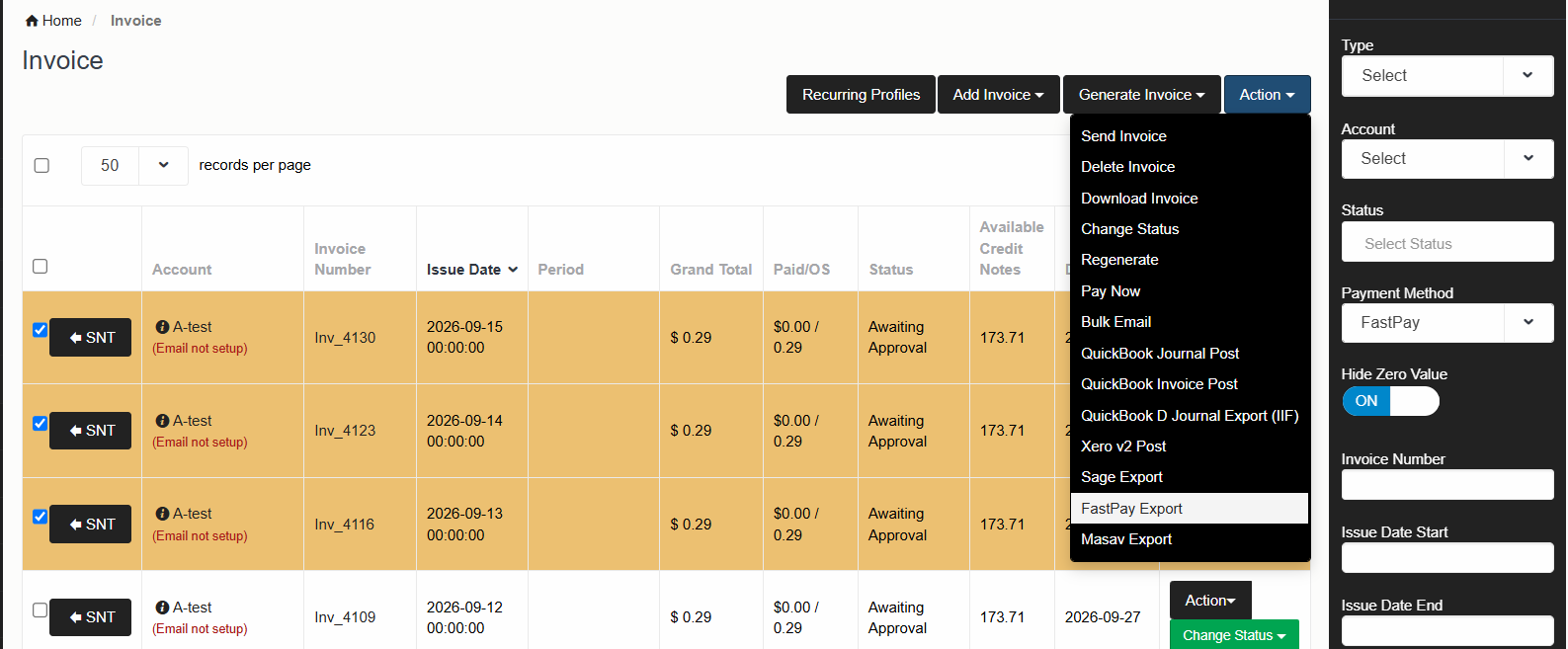This screenshot has height=649, width=1568.
Task: Click info icon beside A-test for Inv_4130
Action: coord(162,327)
